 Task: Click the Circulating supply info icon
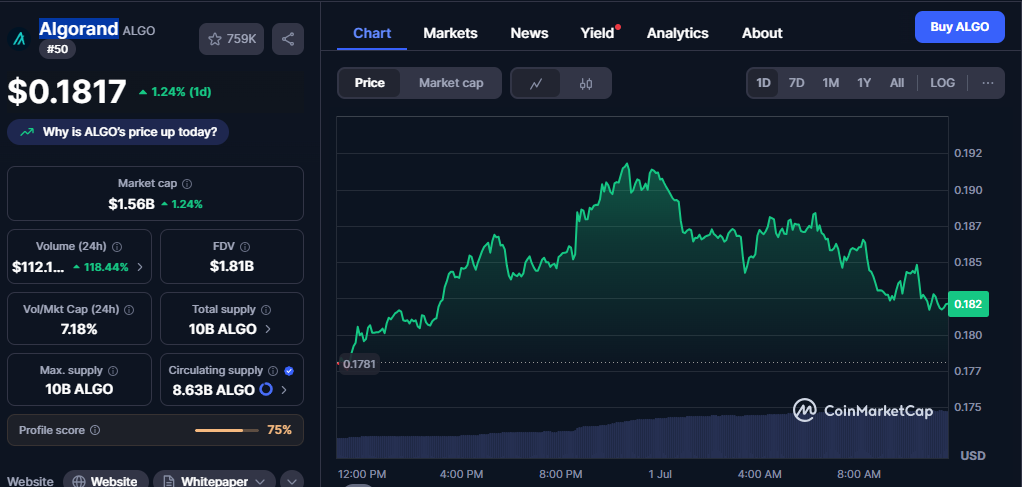click(x=273, y=370)
